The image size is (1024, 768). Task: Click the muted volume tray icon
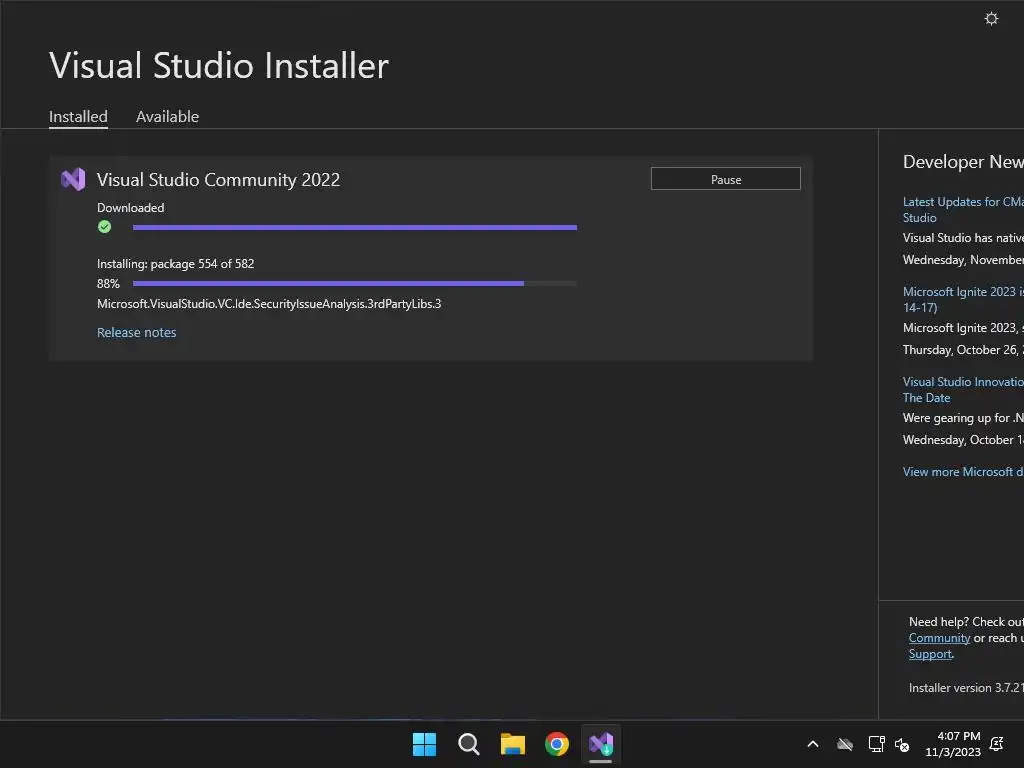(x=902, y=744)
